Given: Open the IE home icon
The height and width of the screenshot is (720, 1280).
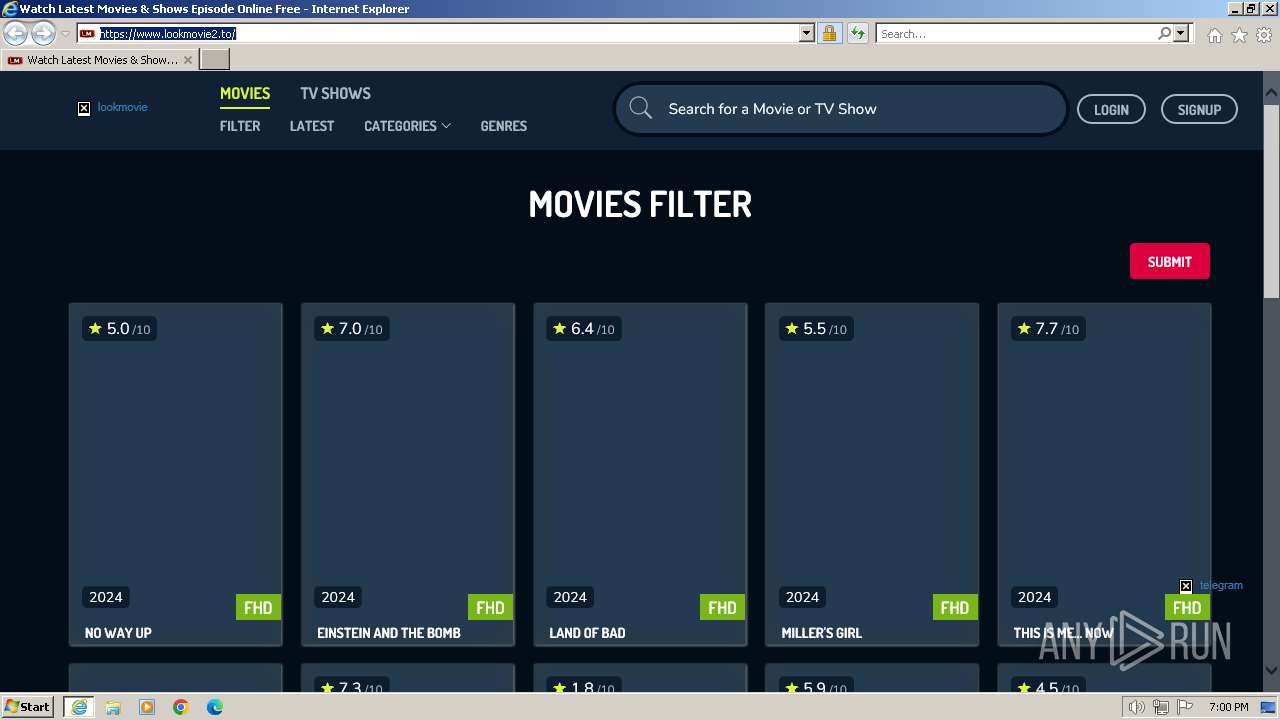Looking at the screenshot, I should pos(1214,35).
